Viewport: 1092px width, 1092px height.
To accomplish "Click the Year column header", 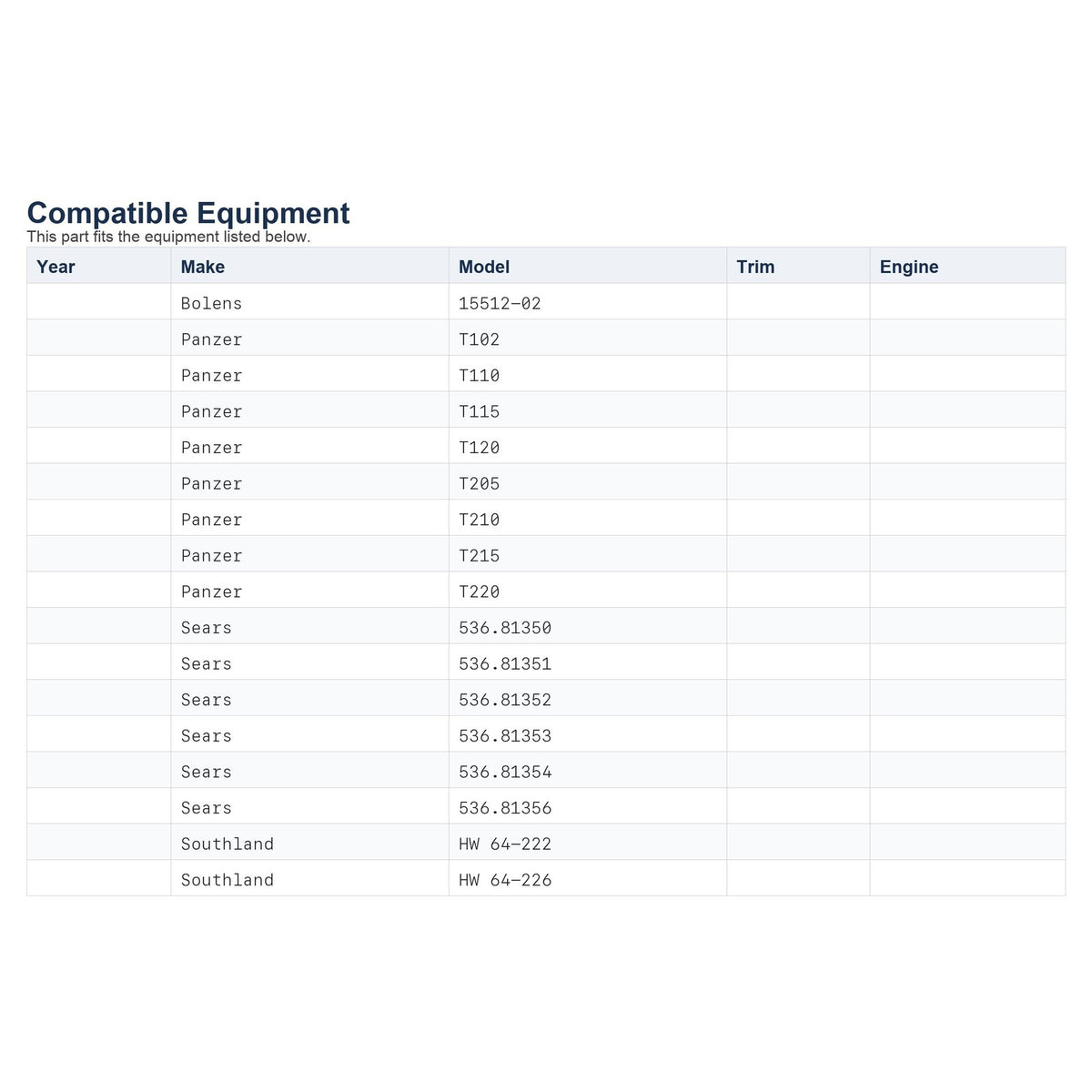I will coord(98,266).
